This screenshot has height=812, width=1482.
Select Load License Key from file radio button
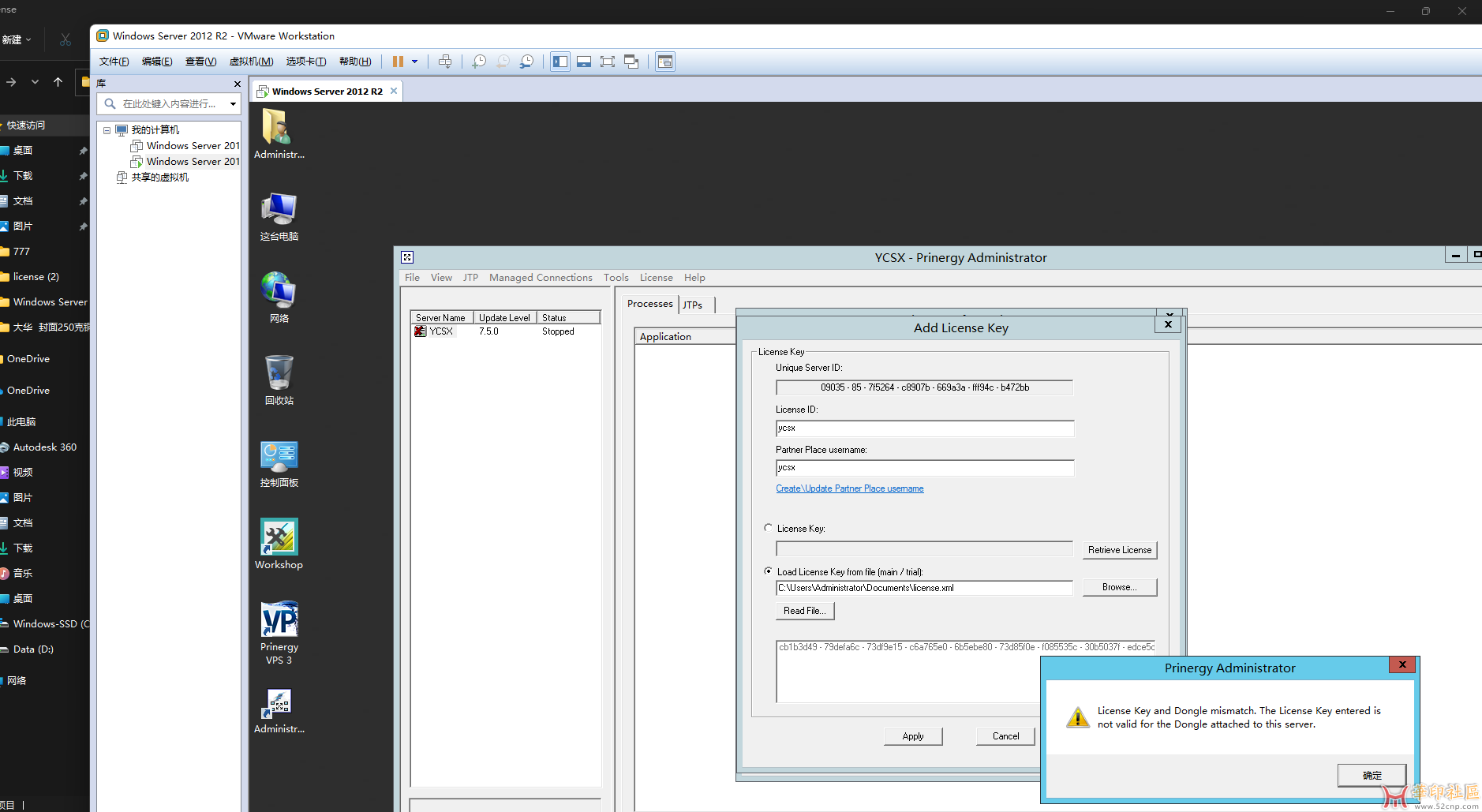[768, 571]
